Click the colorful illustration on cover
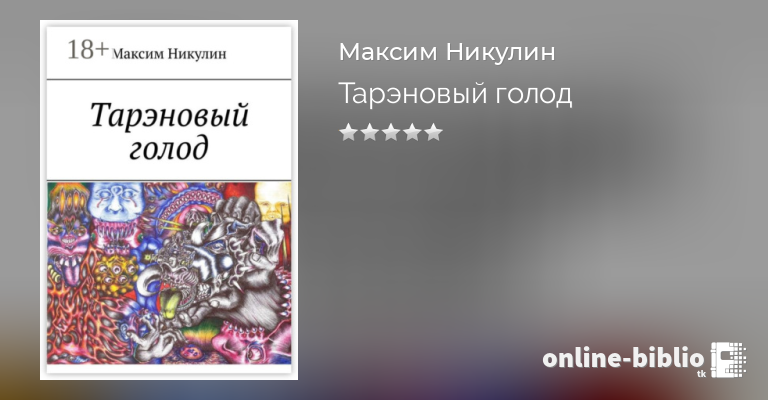 [169, 273]
